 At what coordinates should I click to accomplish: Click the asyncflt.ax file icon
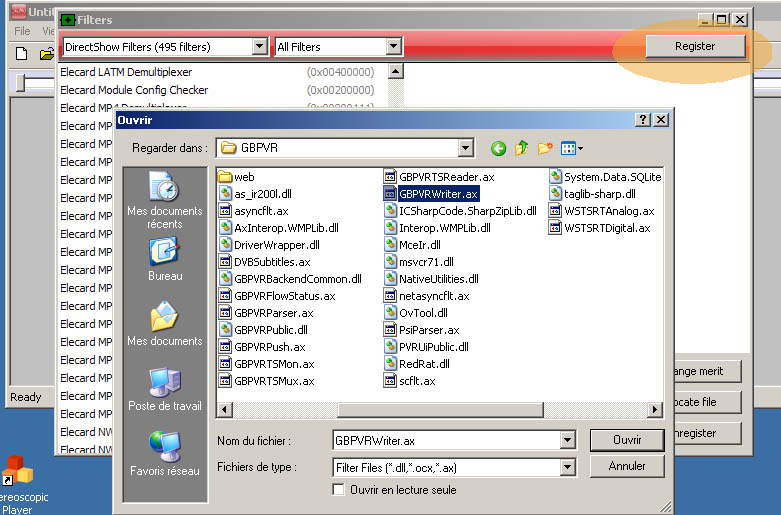click(226, 211)
